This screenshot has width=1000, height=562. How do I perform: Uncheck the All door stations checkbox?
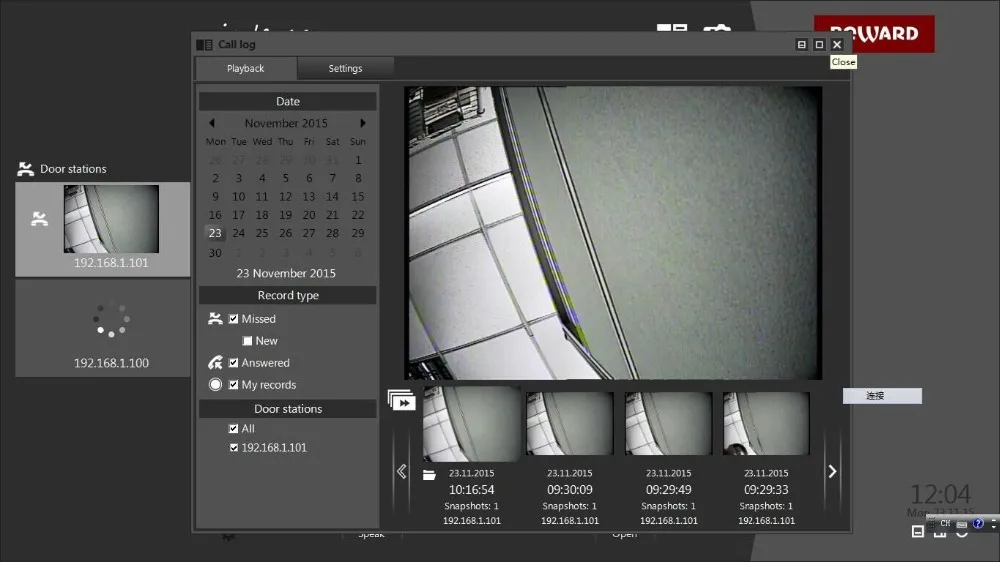(234, 429)
